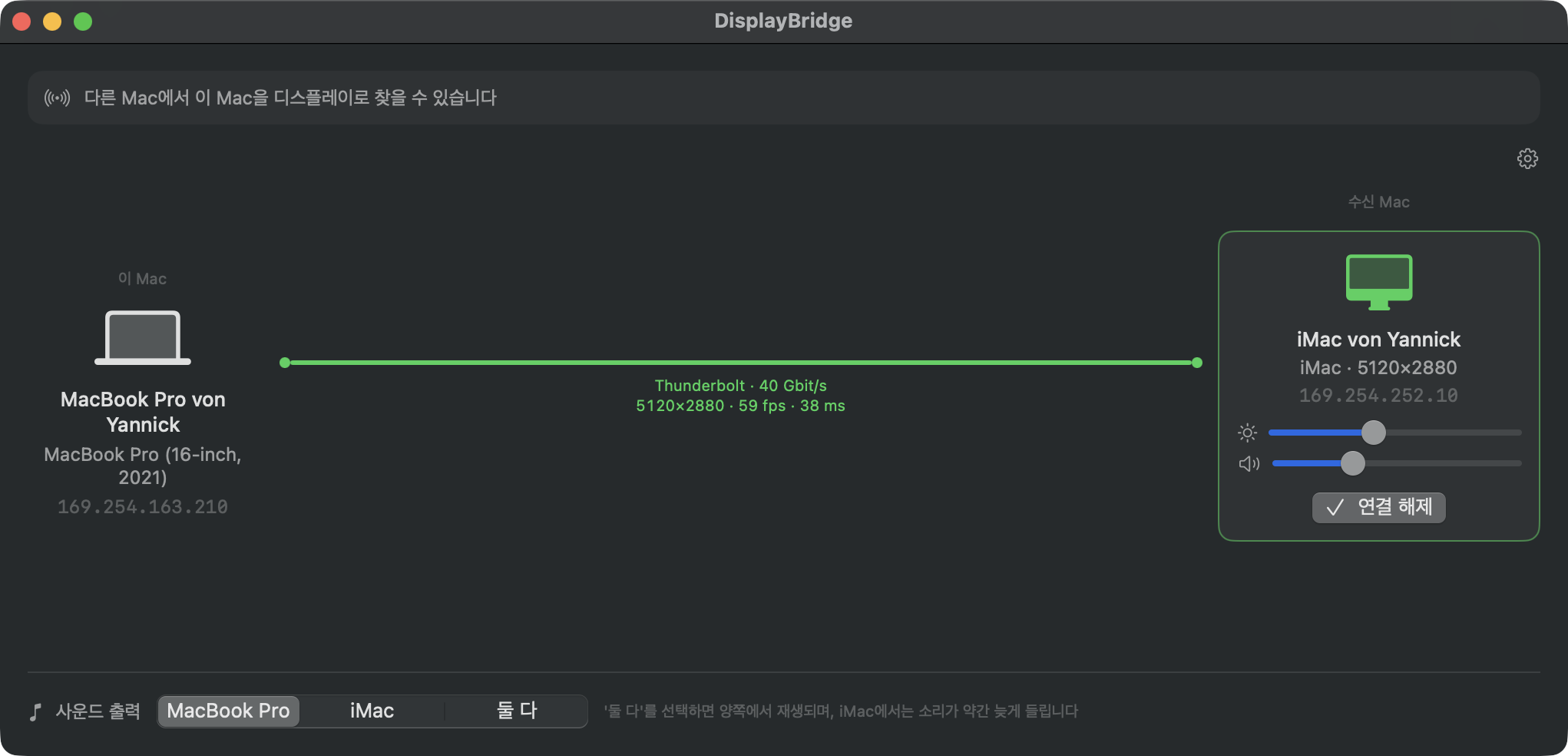Image resolution: width=1568 pixels, height=756 pixels.
Task: Click the iMac von Yannick device name
Action: click(x=1379, y=340)
